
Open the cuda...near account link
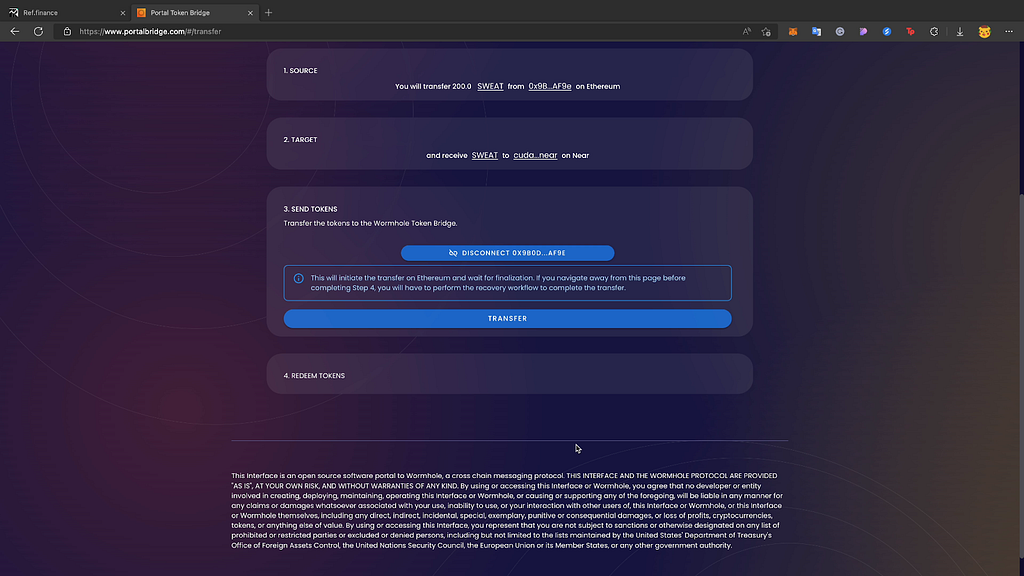coord(535,155)
